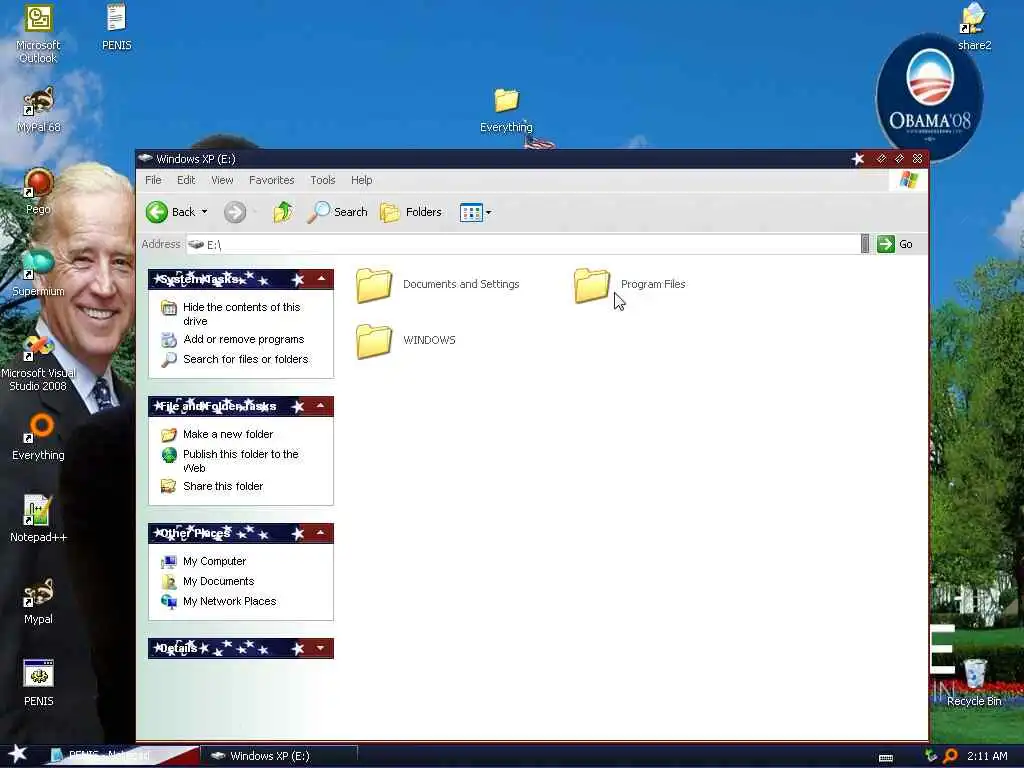1024x768 pixels.
Task: Select the PENIS text file near Outlook
Action: tap(116, 27)
